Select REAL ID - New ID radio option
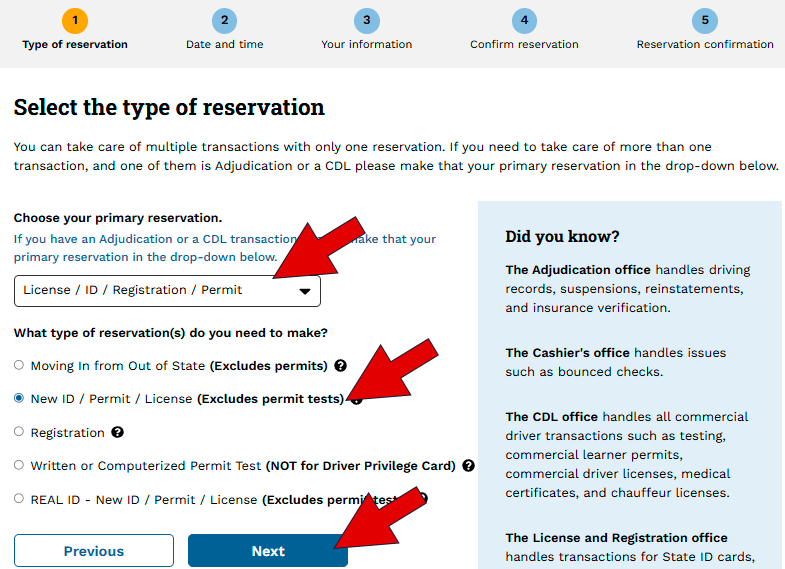Viewport: 785px width, 569px height. (x=19, y=498)
